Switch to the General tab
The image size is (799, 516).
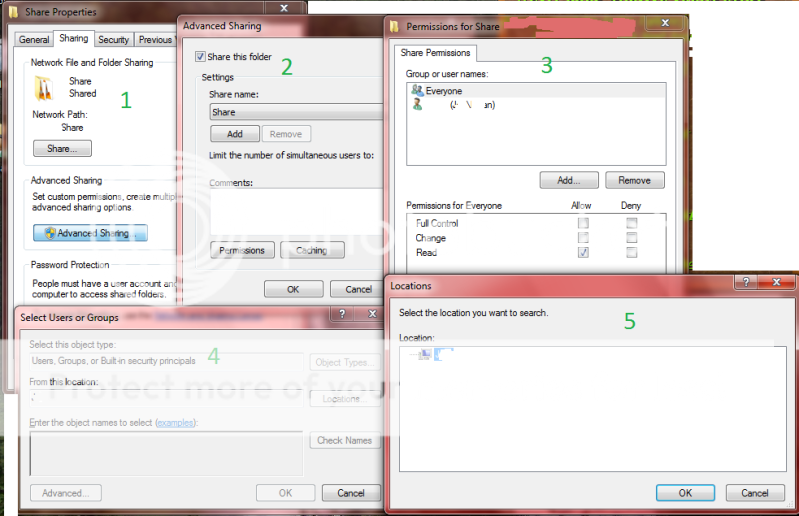[34, 40]
